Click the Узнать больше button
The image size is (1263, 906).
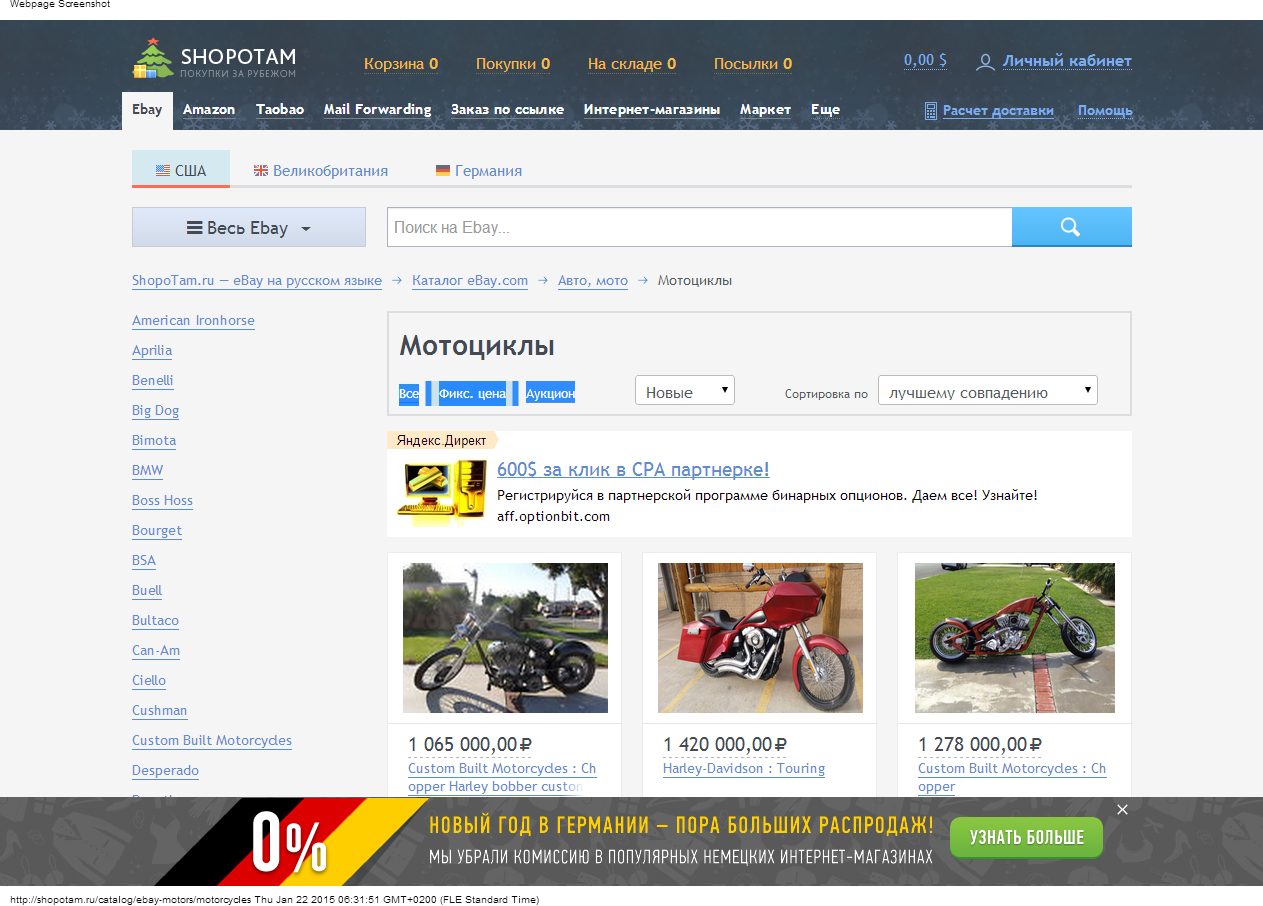pos(1026,837)
